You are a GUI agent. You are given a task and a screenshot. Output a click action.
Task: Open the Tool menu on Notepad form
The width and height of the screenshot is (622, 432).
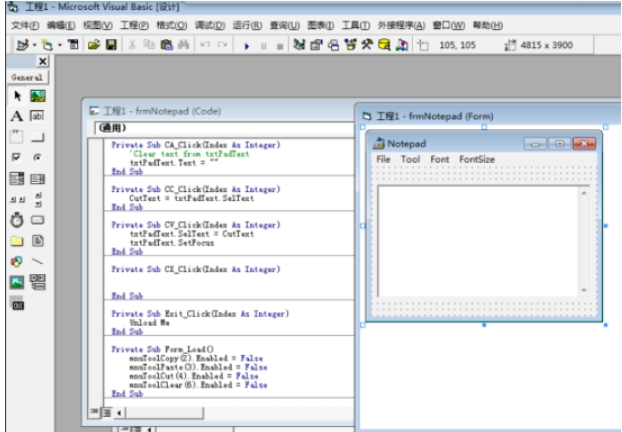tap(410, 159)
